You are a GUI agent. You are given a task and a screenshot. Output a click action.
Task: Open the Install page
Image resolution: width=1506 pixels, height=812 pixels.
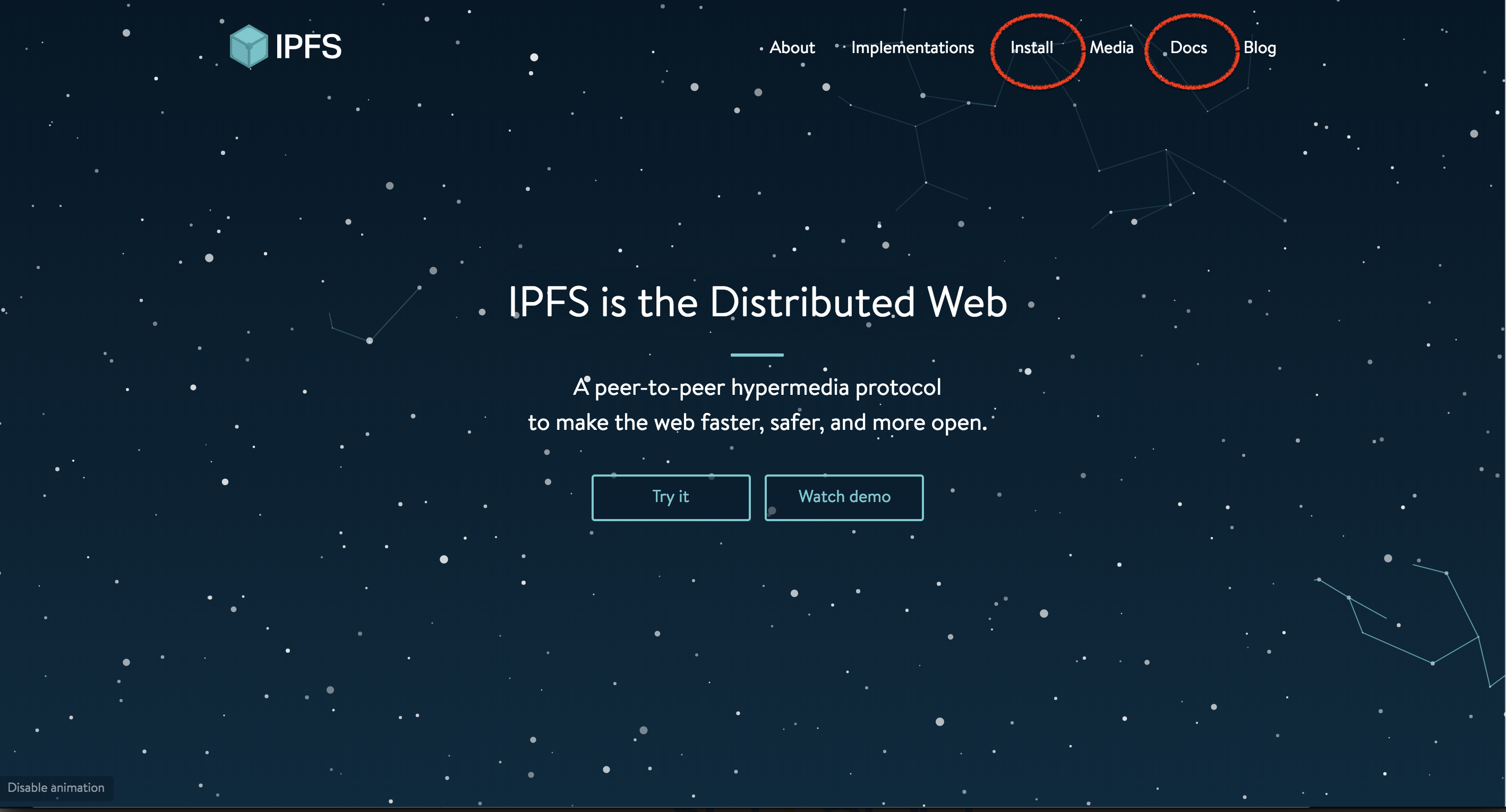pos(1031,47)
